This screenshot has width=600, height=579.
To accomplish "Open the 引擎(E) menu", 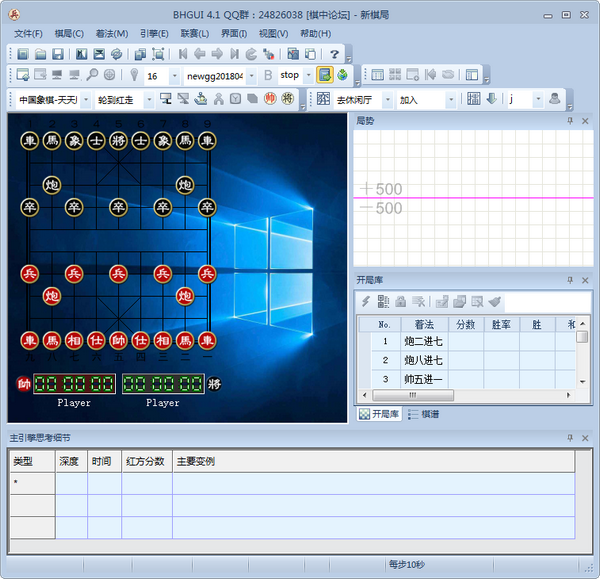I will (x=154, y=33).
